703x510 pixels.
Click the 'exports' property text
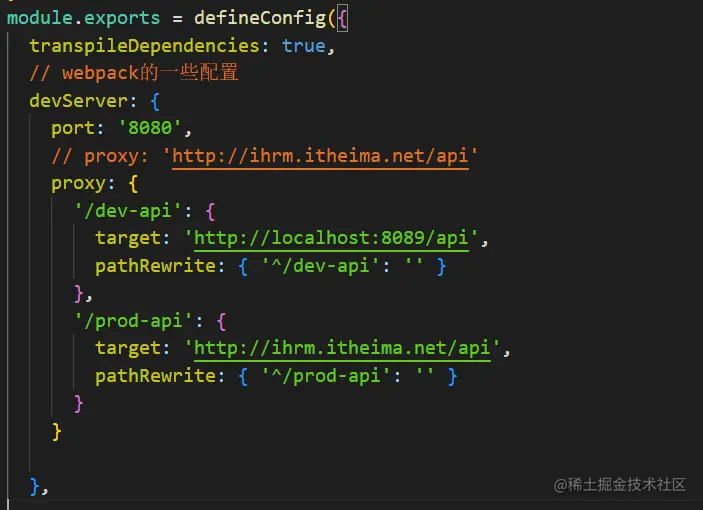pyautogui.click(x=122, y=18)
